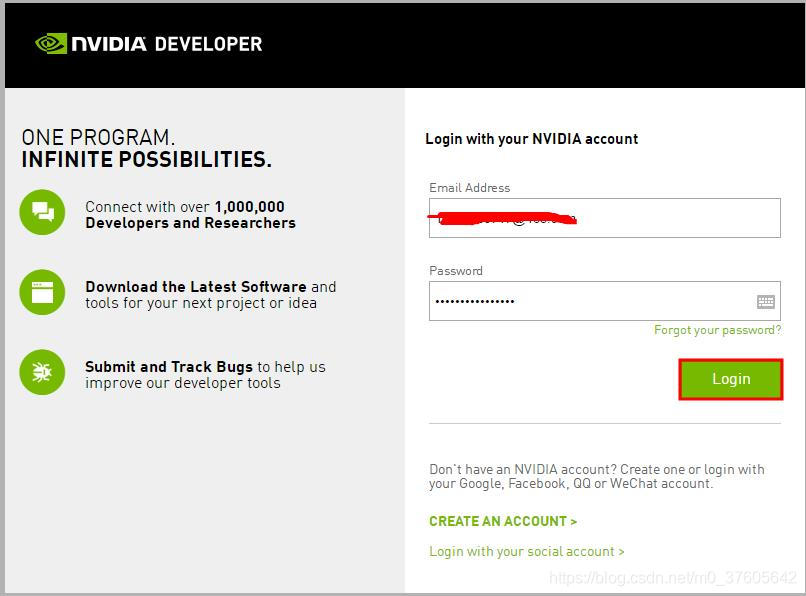Follow the CREATE AN ACCOUNT link
806x596 pixels.
503,521
